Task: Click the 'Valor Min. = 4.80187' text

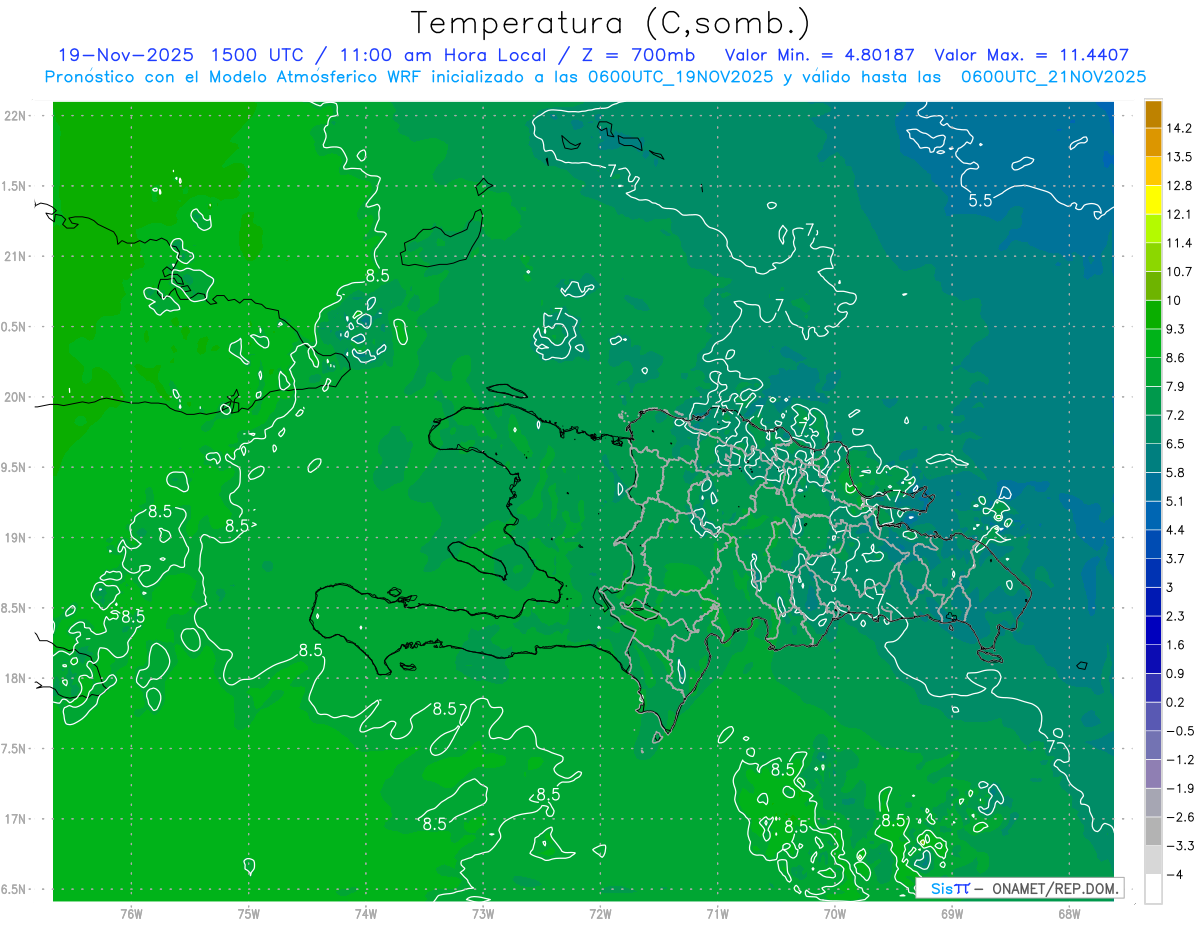Action: coord(820,55)
